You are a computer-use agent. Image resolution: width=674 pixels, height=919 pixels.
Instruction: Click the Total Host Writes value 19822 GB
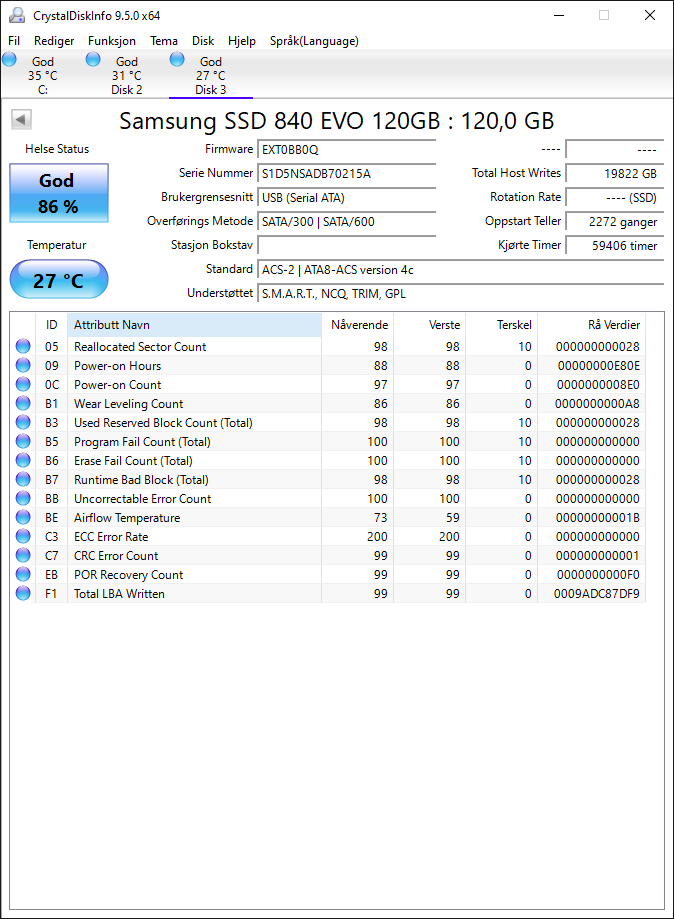click(615, 173)
